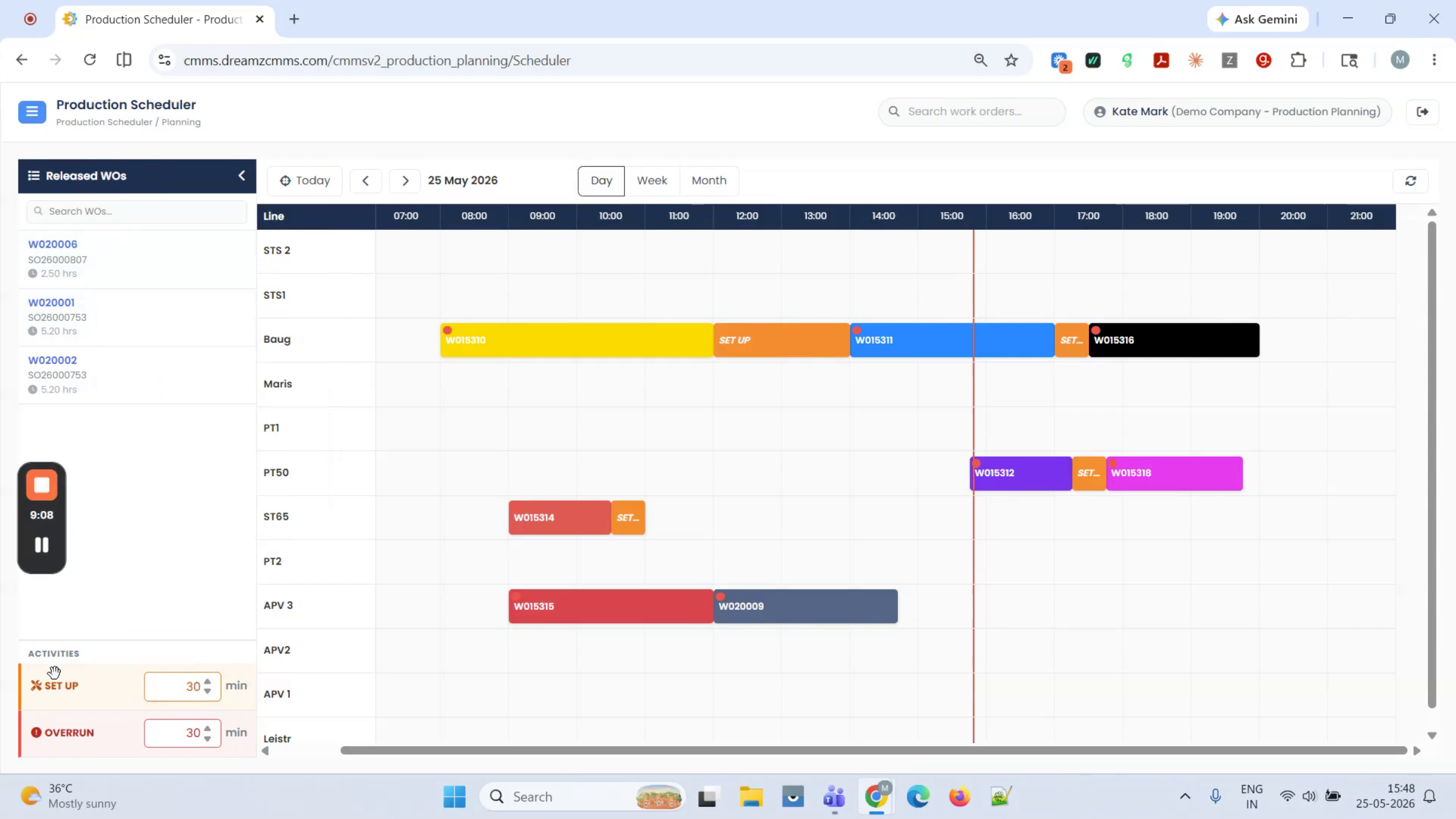This screenshot has width=1456, height=819.
Task: Select the black W015316 bar
Action: click(x=1174, y=340)
